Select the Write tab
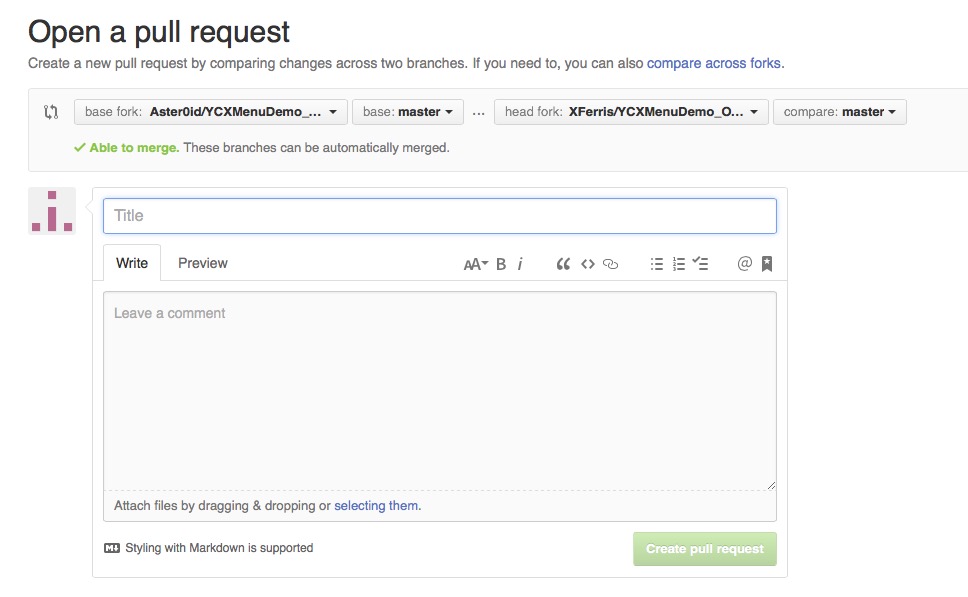Viewport: 968px width, 597px height. [x=132, y=263]
